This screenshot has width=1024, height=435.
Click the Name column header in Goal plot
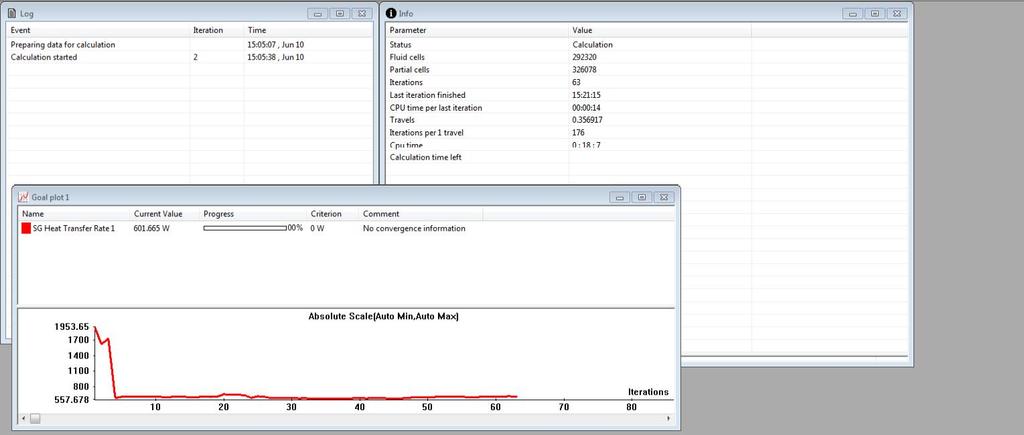[x=74, y=214]
